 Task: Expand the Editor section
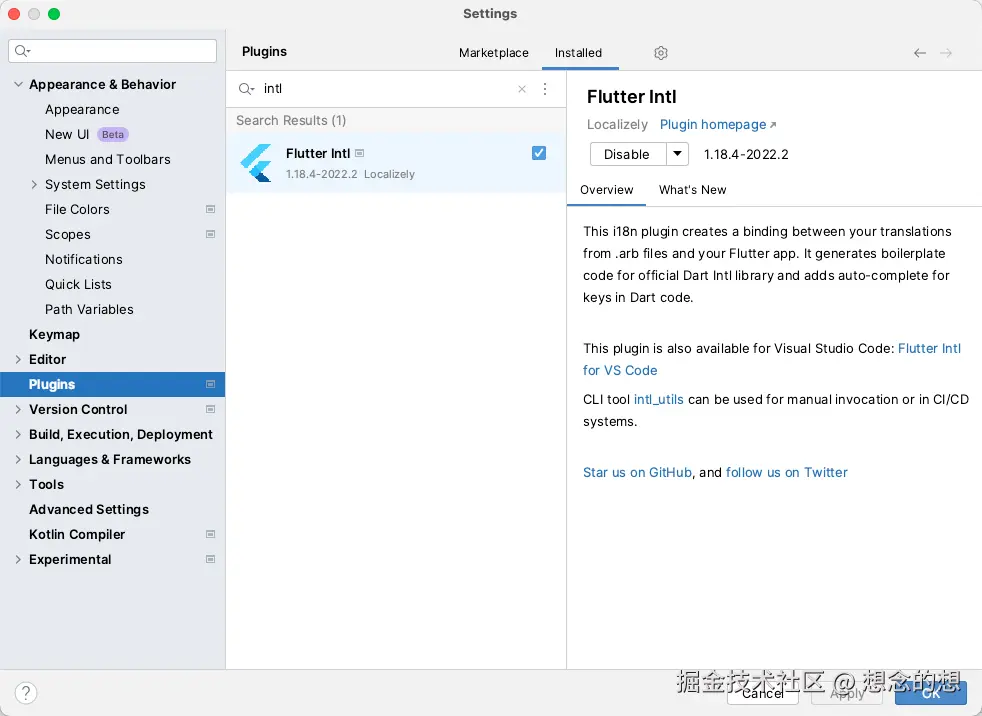click(18, 359)
